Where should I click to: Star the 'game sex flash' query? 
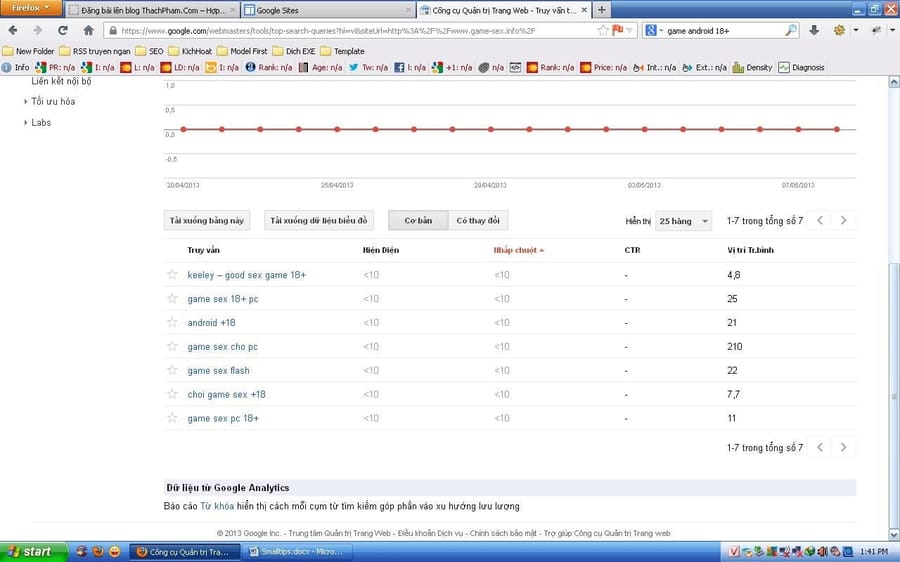click(172, 370)
